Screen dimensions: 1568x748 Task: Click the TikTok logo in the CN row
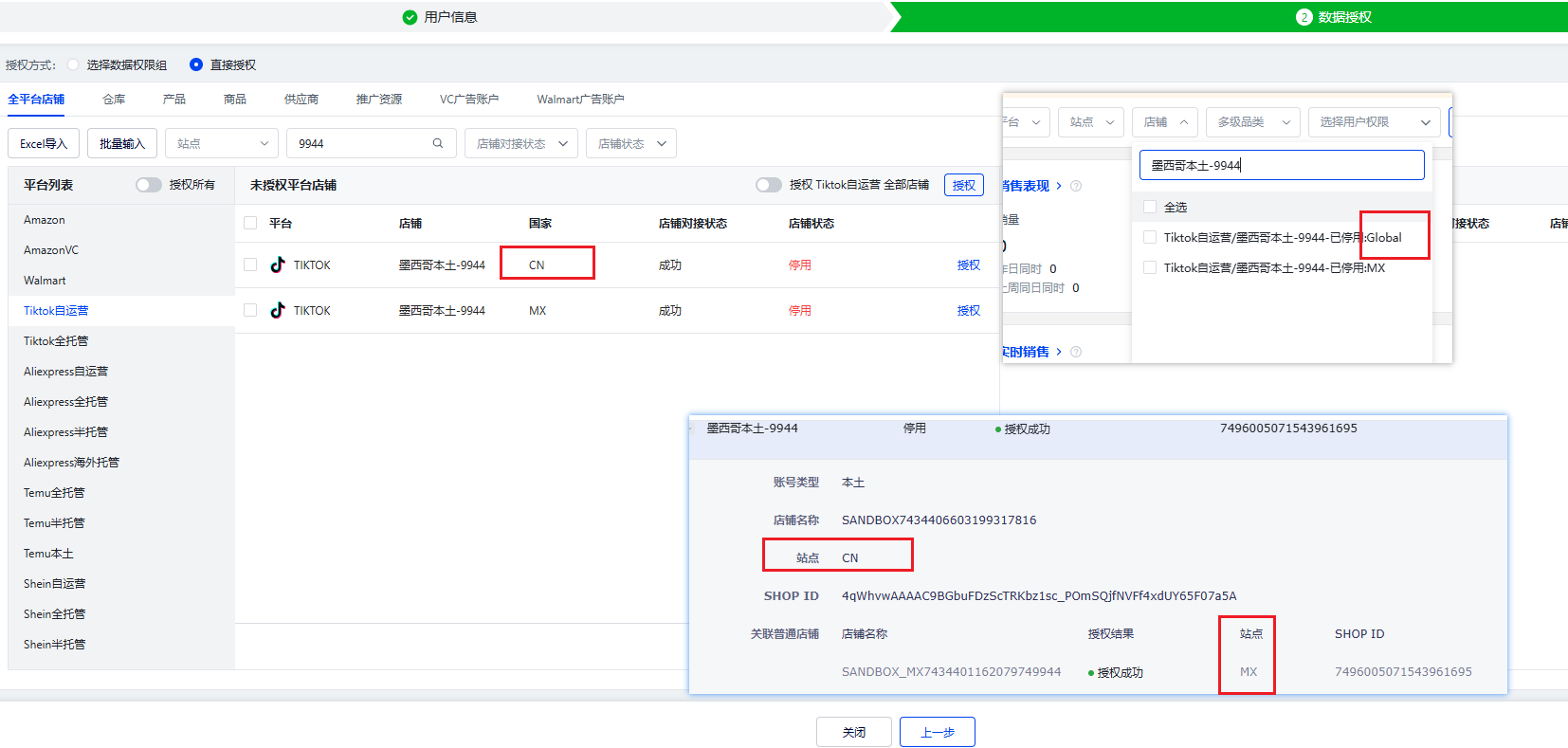pos(278,265)
